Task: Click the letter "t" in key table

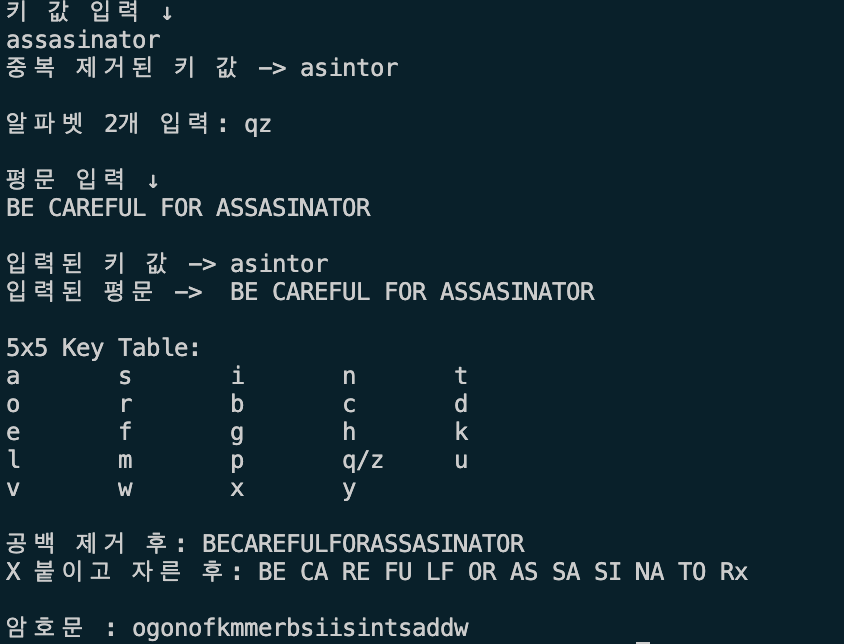Action: tap(460, 376)
